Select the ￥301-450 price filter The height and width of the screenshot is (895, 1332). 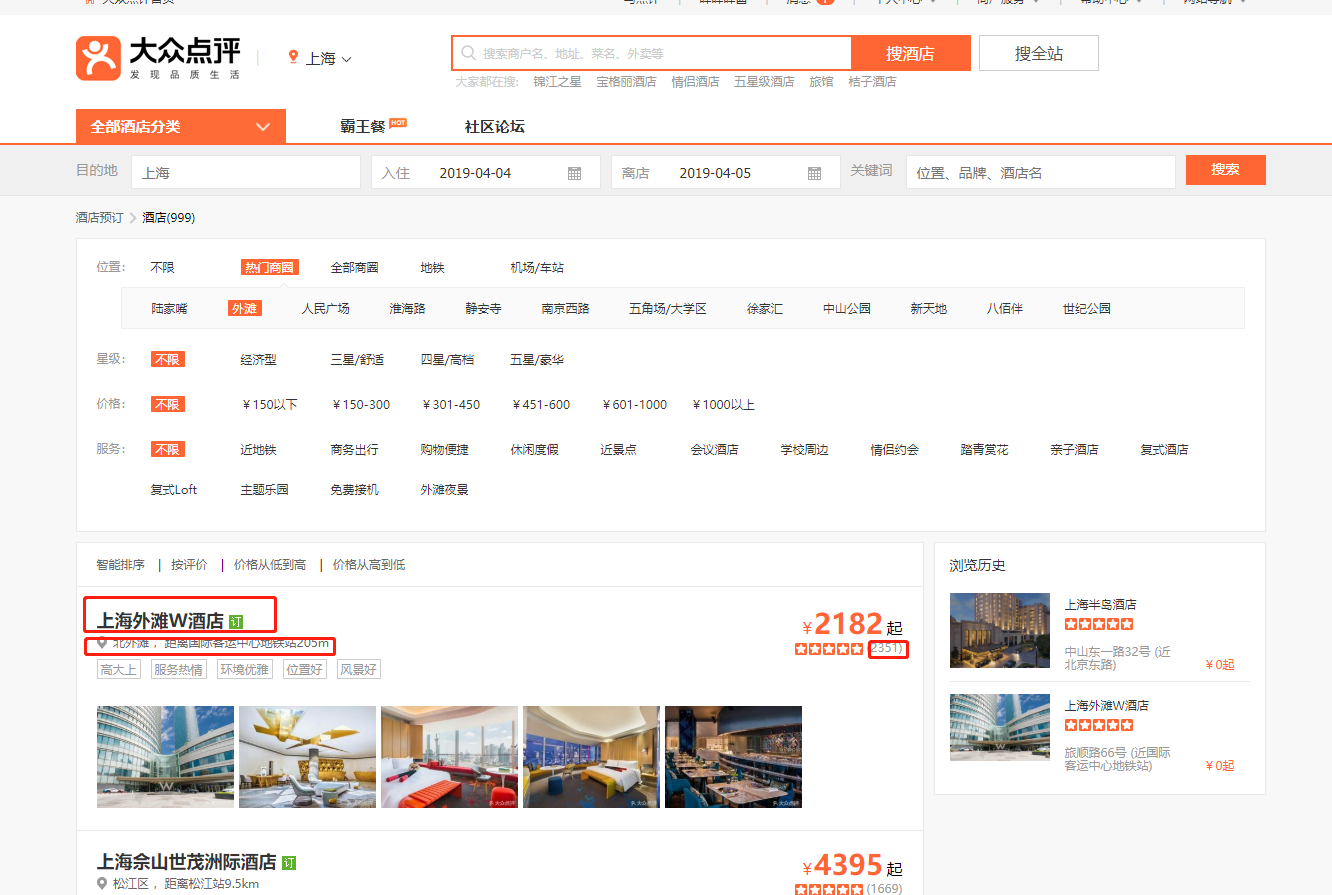[x=450, y=404]
